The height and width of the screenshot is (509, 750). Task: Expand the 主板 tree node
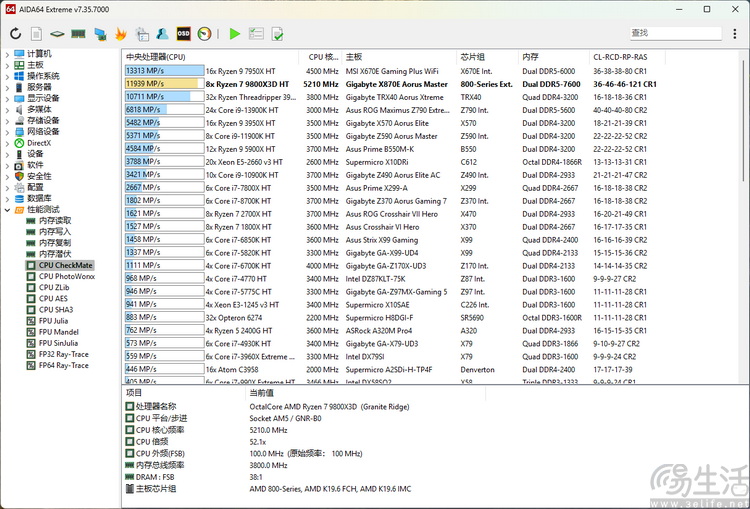coord(7,65)
